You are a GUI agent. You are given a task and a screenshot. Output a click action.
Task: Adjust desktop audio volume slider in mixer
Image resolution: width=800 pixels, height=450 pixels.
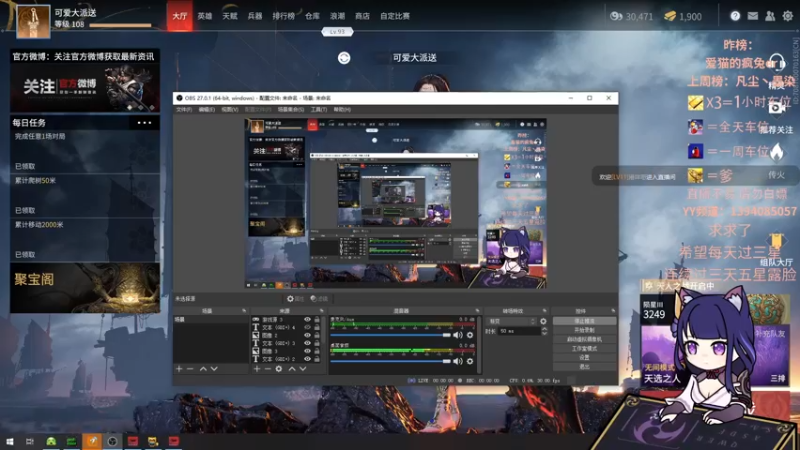coord(391,361)
